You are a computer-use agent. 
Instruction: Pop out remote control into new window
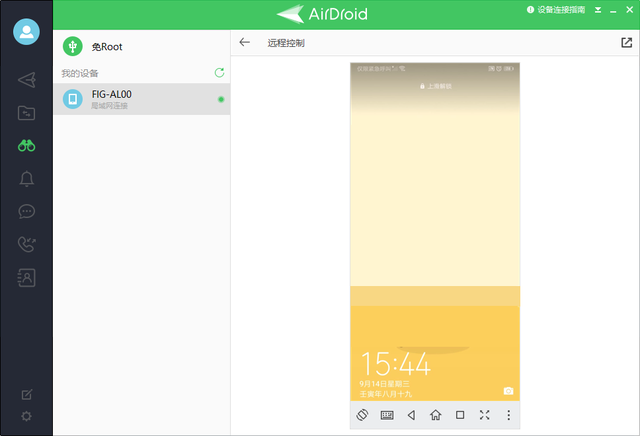(x=626, y=43)
